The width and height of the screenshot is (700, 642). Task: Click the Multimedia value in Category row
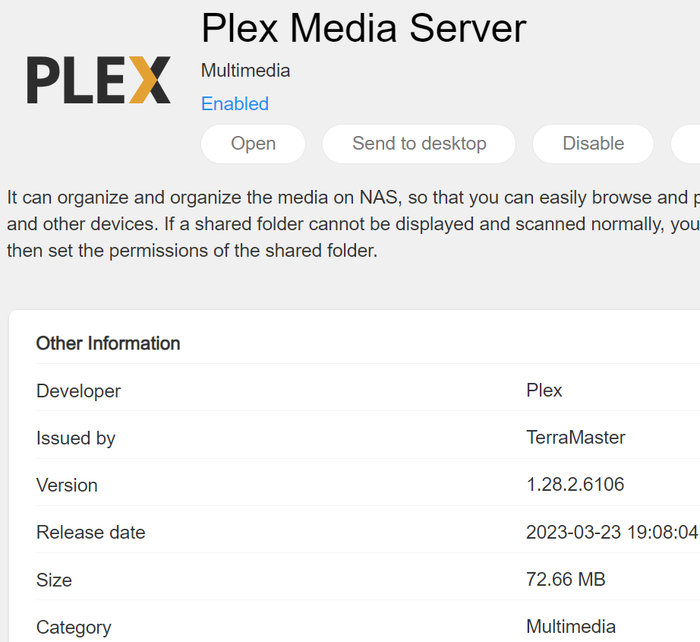tap(571, 628)
